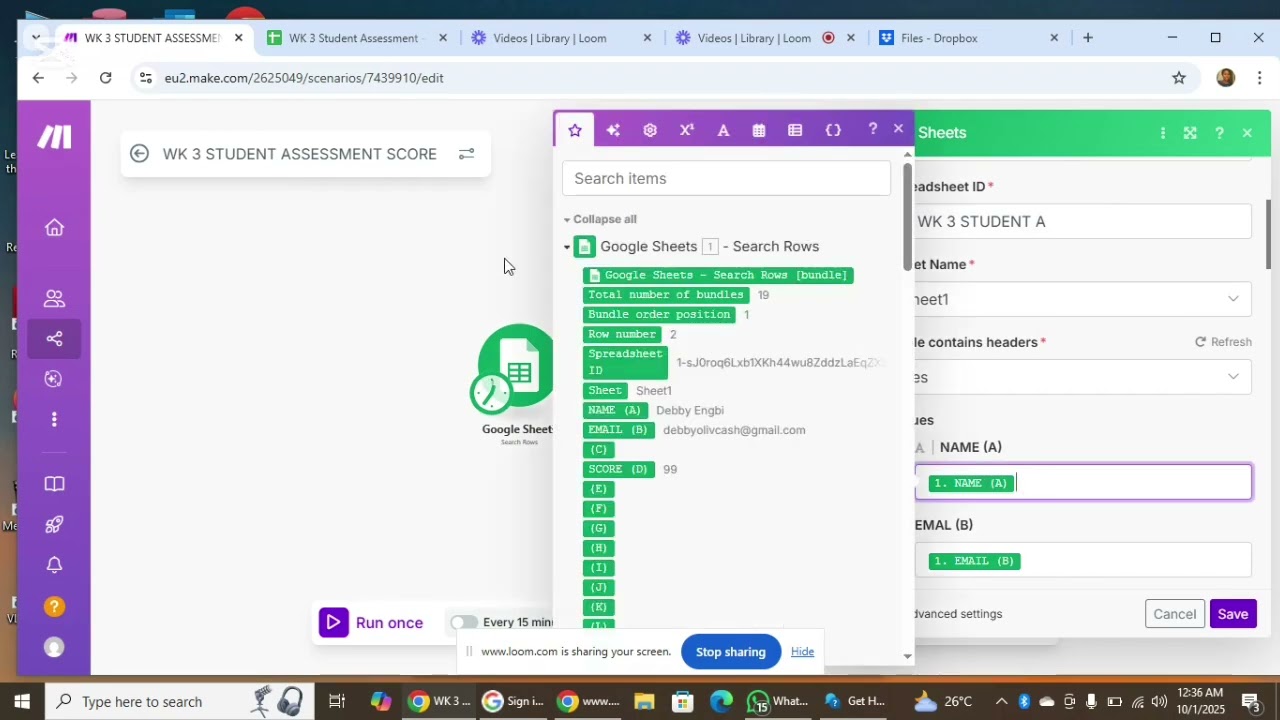Select the Spreadsheet ID pill
This screenshot has height=720, width=1280.
[625, 362]
